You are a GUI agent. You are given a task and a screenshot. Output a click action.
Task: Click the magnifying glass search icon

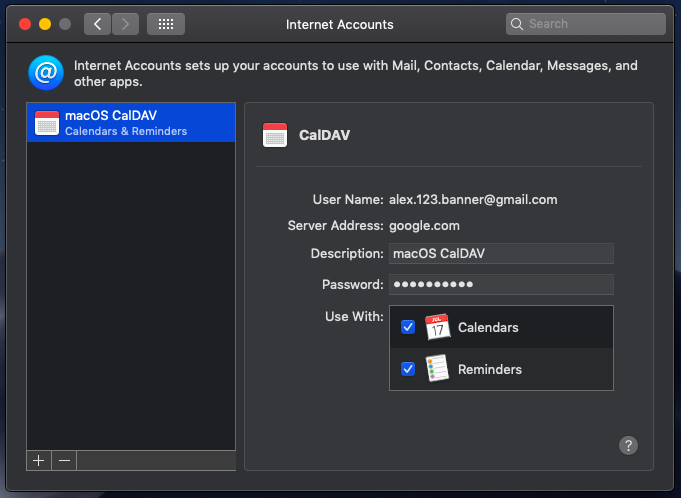(517, 24)
